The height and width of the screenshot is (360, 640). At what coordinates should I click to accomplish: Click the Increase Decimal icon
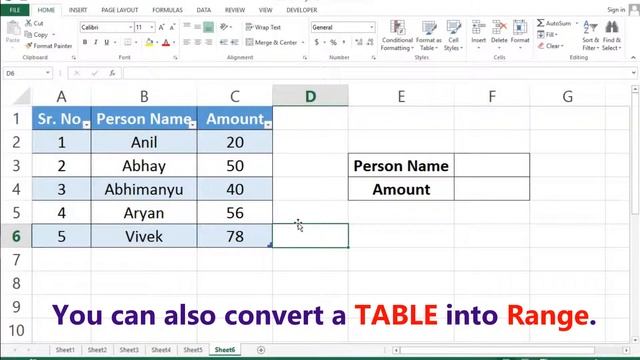click(x=359, y=42)
